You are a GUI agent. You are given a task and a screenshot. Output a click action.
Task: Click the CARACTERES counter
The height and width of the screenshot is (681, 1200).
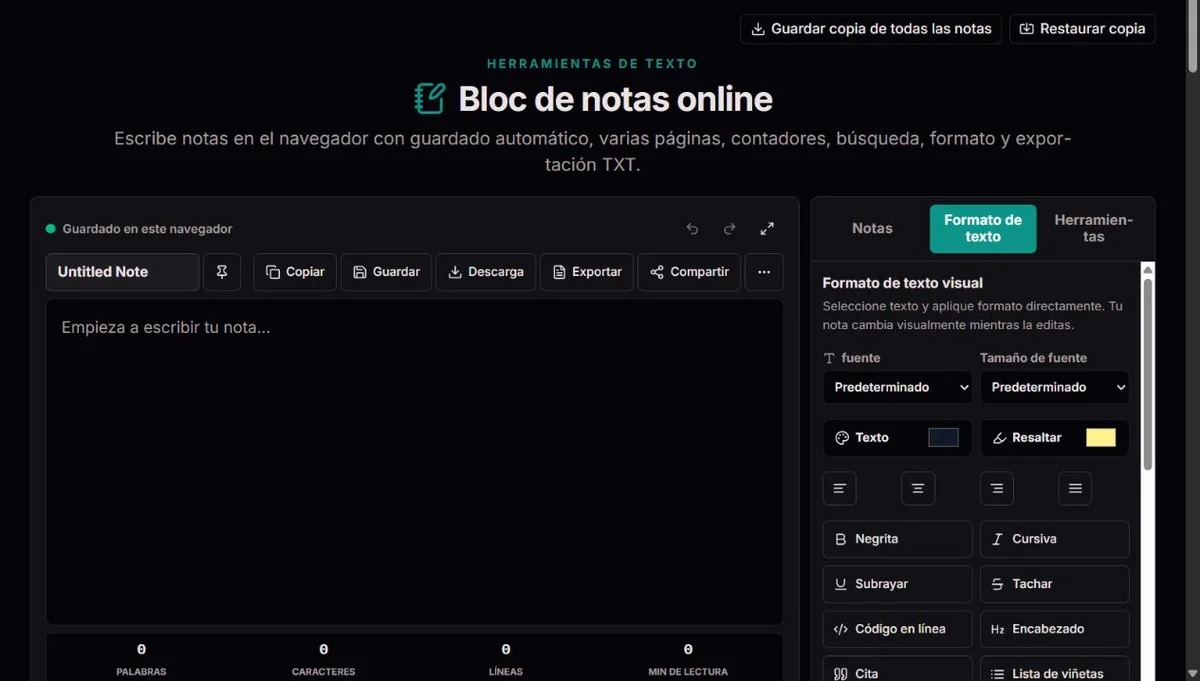click(323, 660)
